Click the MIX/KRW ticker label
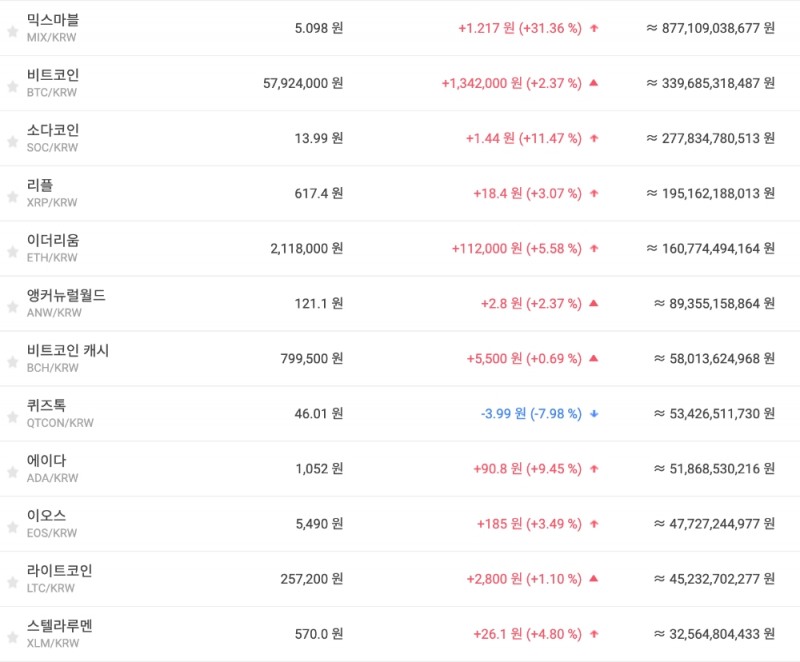 tap(52, 37)
